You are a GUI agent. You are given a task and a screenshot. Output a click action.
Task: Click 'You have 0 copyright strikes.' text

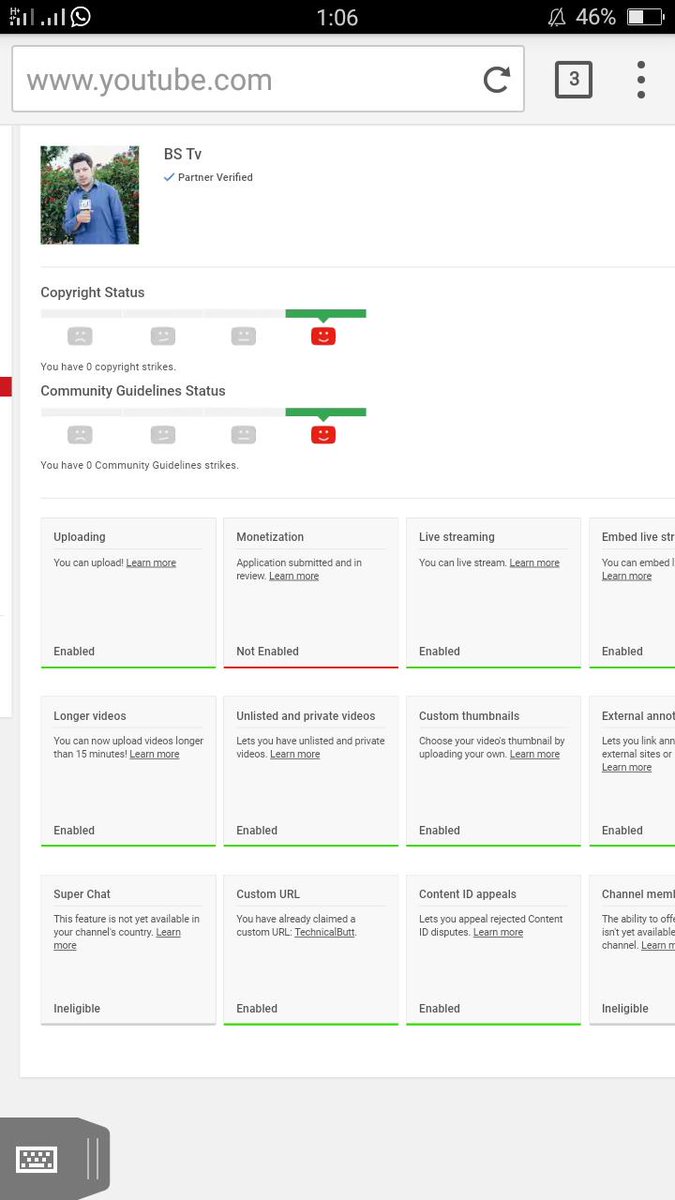coord(108,367)
